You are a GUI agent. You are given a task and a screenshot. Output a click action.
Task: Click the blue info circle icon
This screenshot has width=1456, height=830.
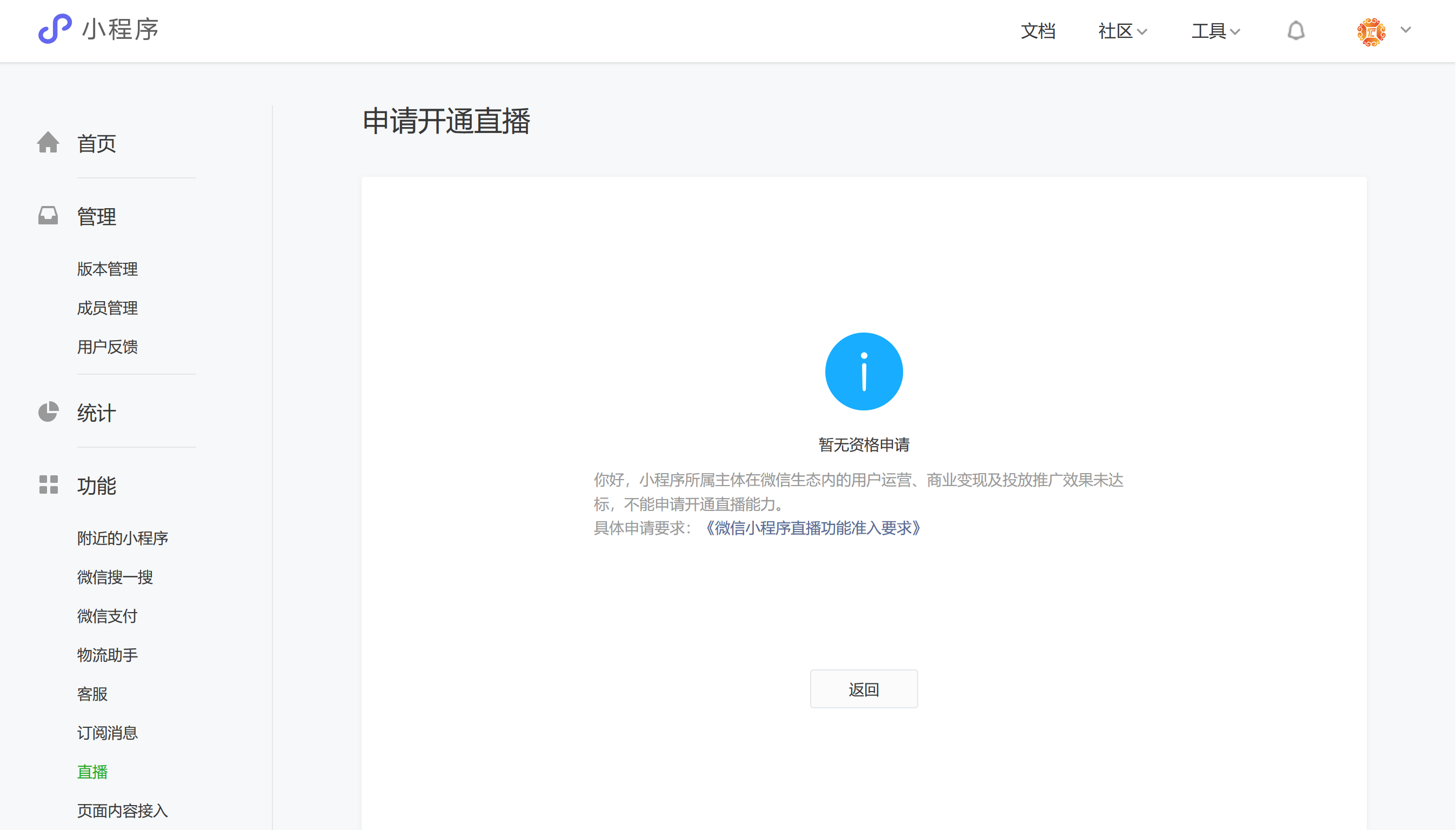[864, 371]
